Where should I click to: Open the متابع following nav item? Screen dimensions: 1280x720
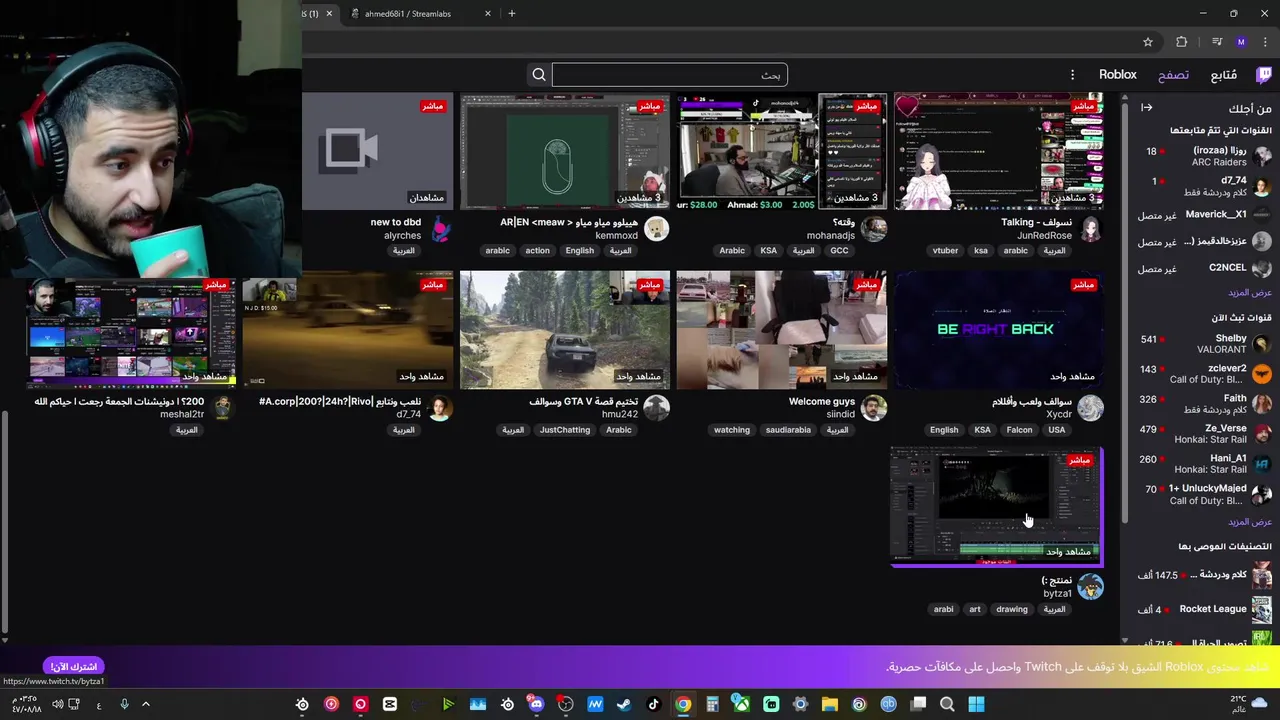point(1224,75)
